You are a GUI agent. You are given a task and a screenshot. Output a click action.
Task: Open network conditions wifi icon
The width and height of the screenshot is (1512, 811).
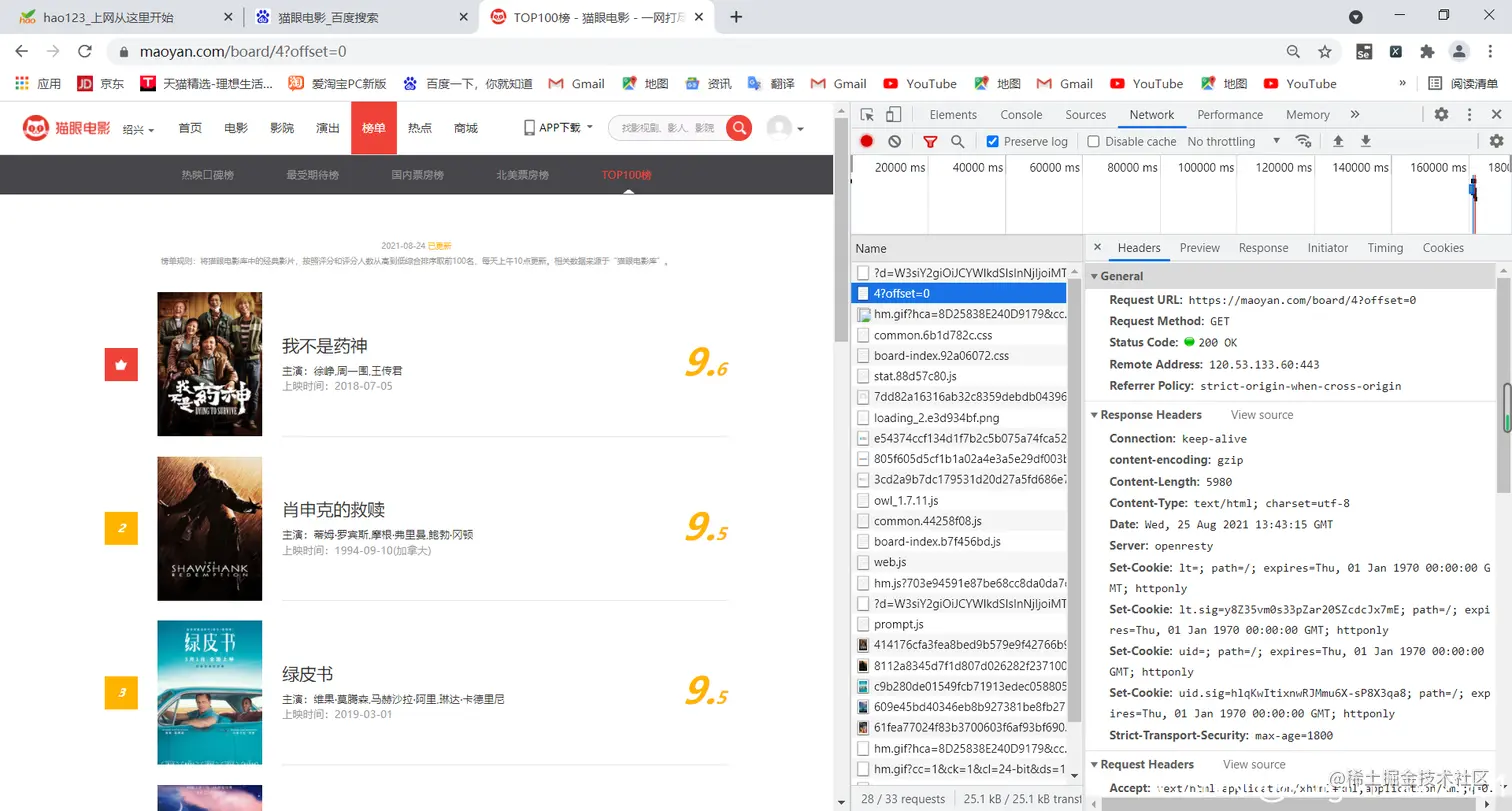1303,141
